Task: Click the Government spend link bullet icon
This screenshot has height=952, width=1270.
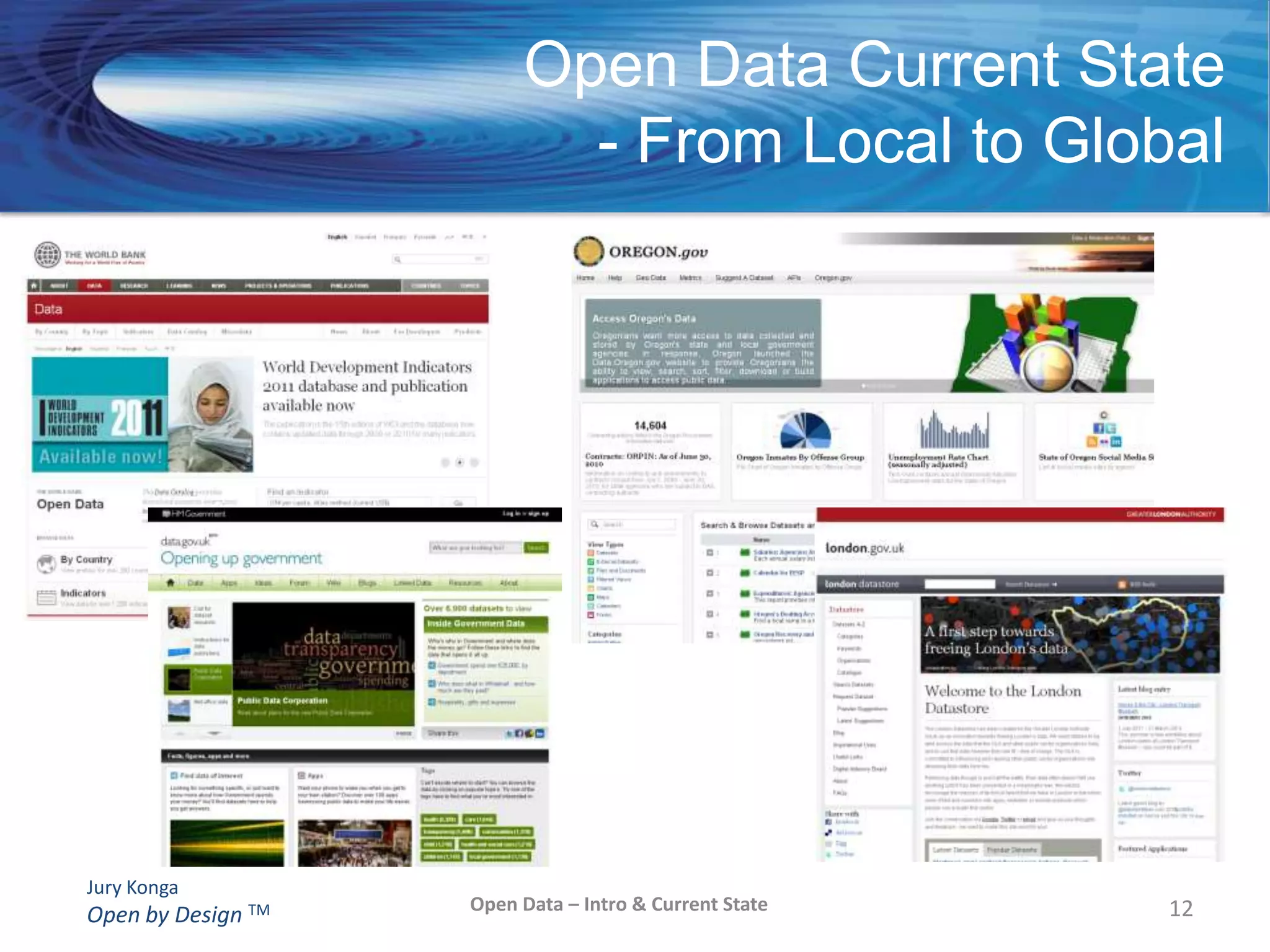Action: (x=432, y=666)
